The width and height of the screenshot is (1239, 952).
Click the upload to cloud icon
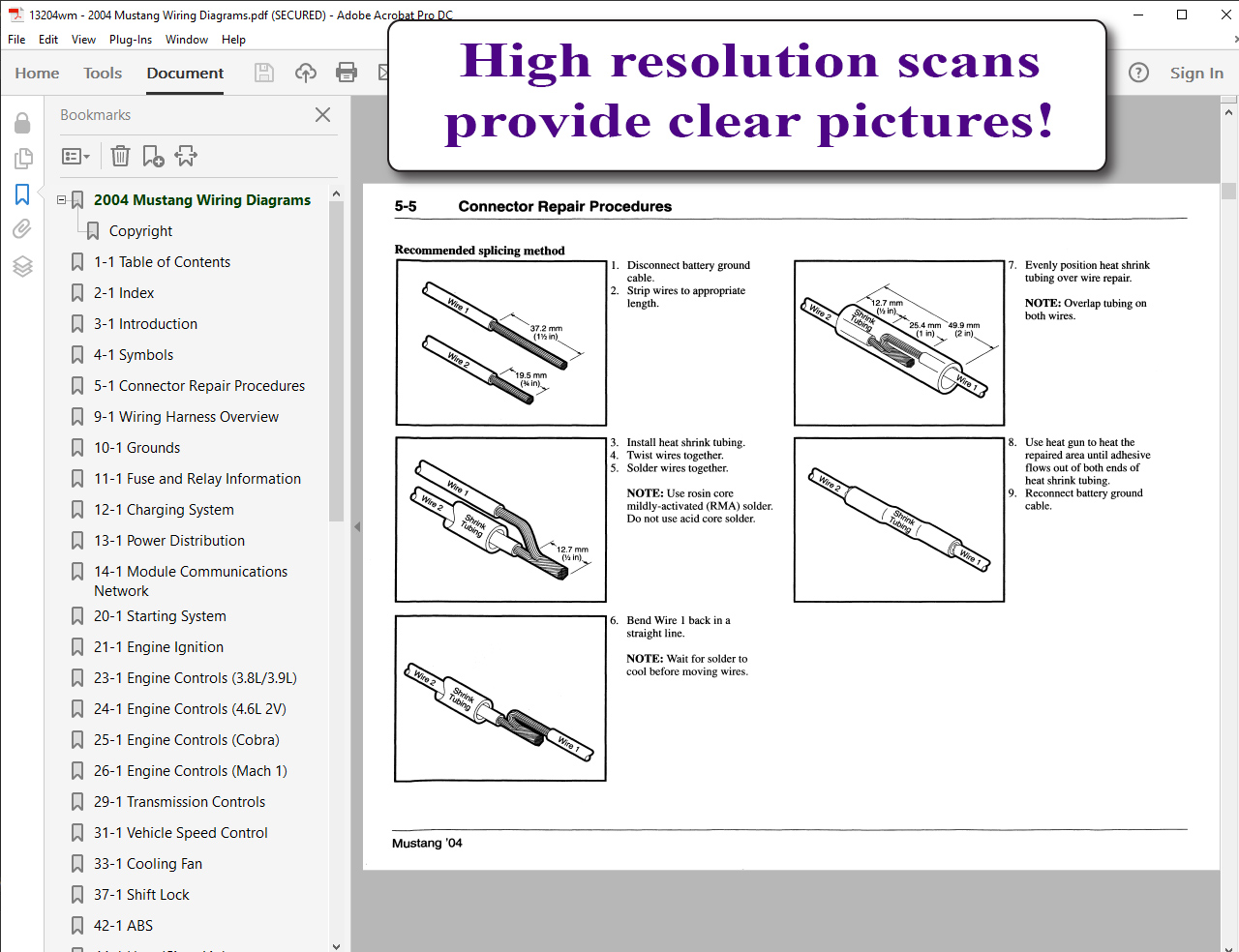click(306, 73)
